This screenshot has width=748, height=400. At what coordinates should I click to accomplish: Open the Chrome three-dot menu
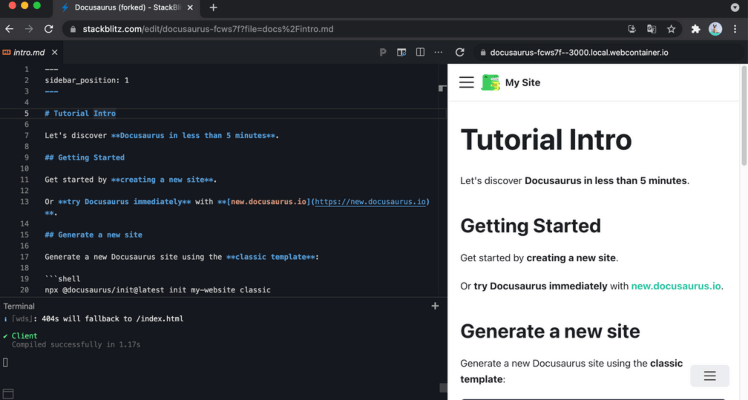click(735, 29)
